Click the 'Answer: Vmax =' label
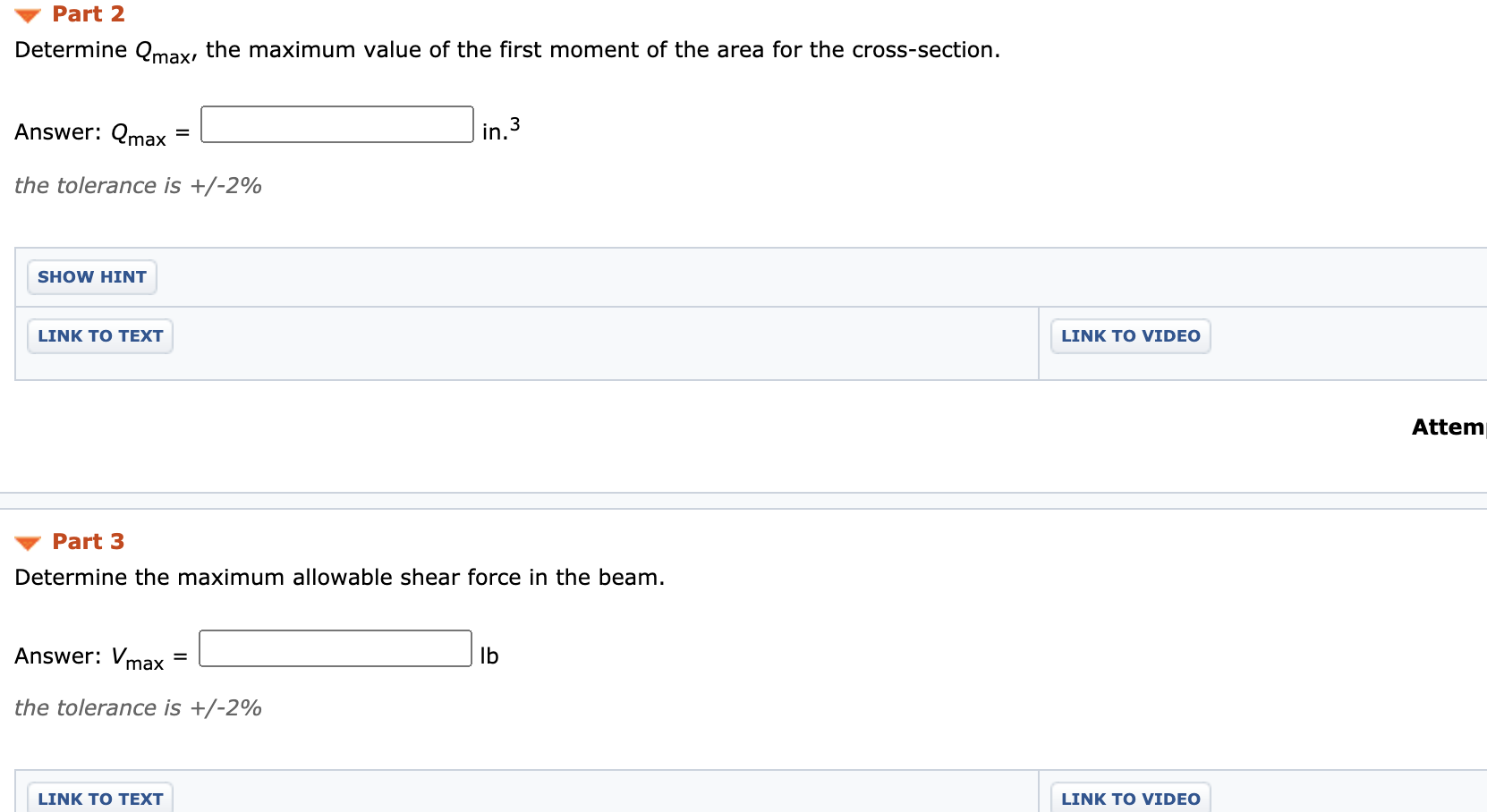1487x812 pixels. [x=101, y=657]
